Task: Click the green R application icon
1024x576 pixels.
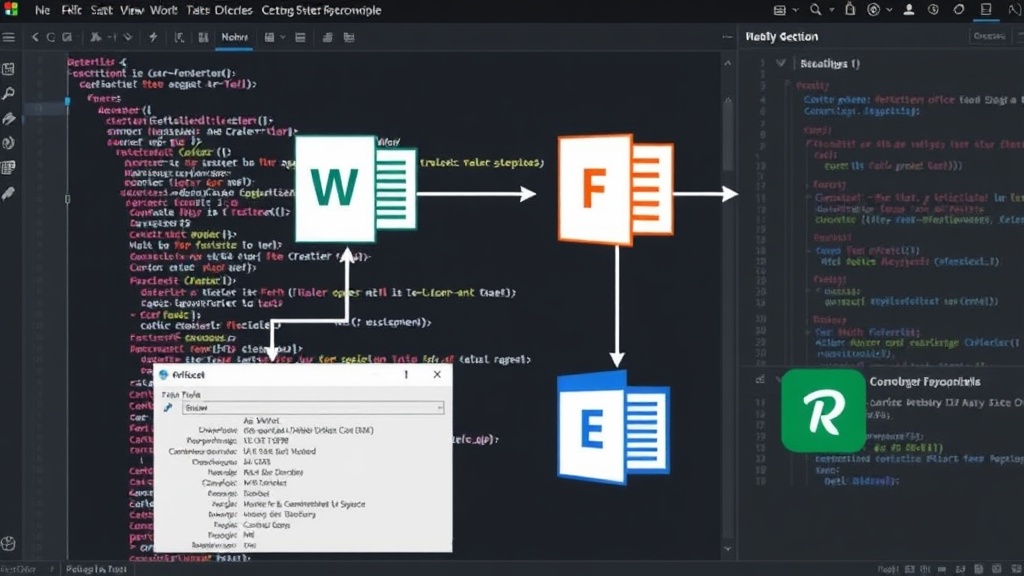Action: coord(824,411)
